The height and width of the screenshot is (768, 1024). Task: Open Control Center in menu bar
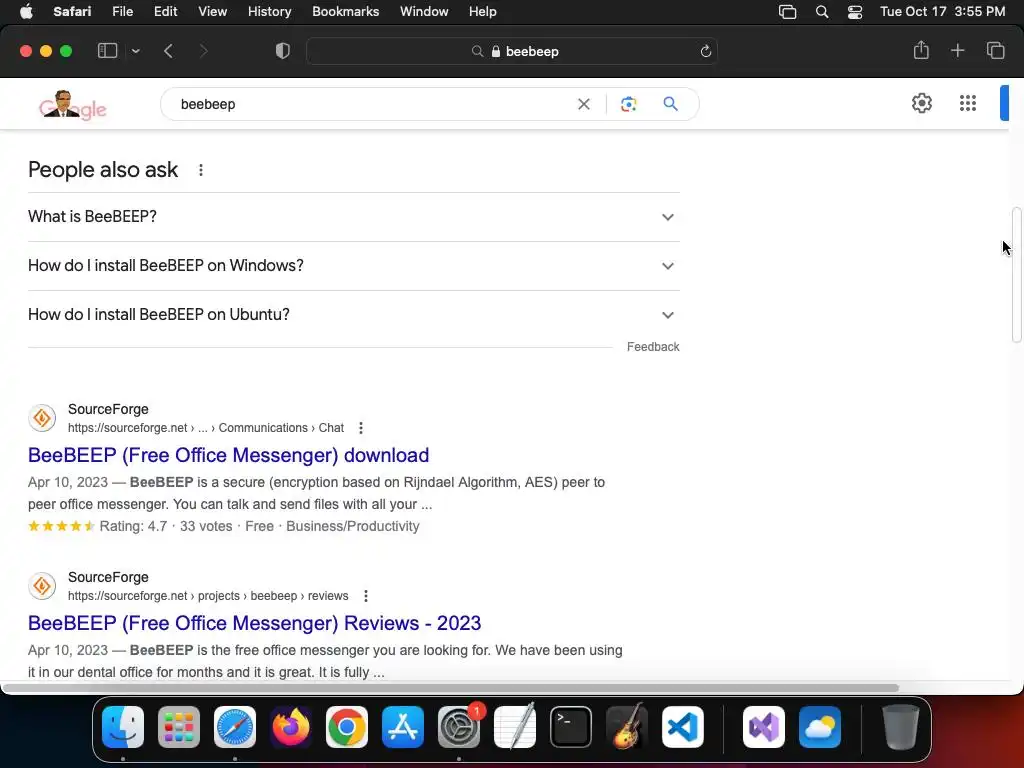[x=855, y=12]
